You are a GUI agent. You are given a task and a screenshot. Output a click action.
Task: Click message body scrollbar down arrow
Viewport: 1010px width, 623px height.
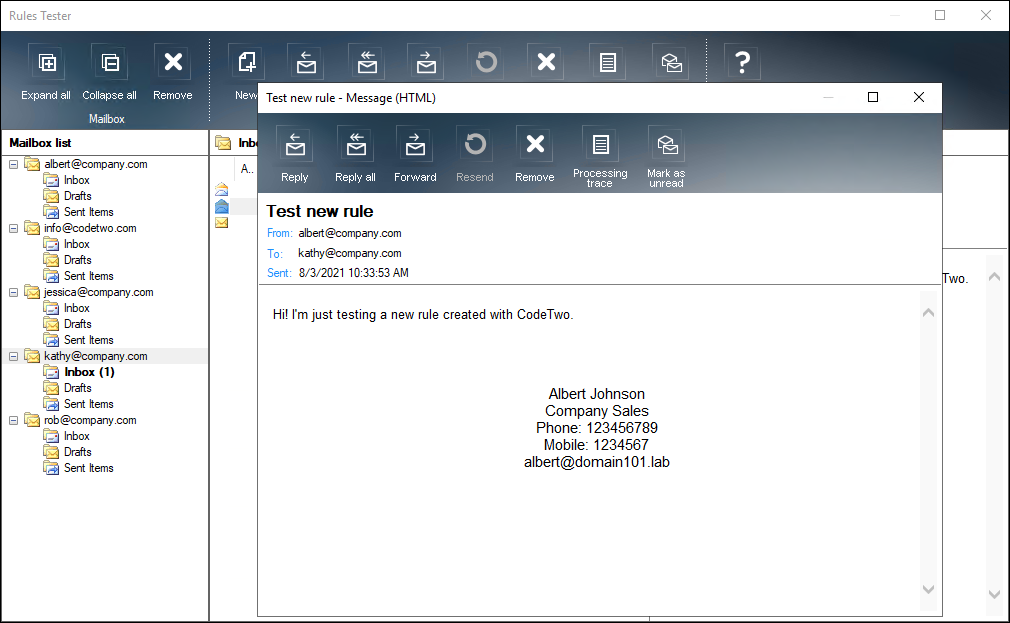pyautogui.click(x=928, y=589)
